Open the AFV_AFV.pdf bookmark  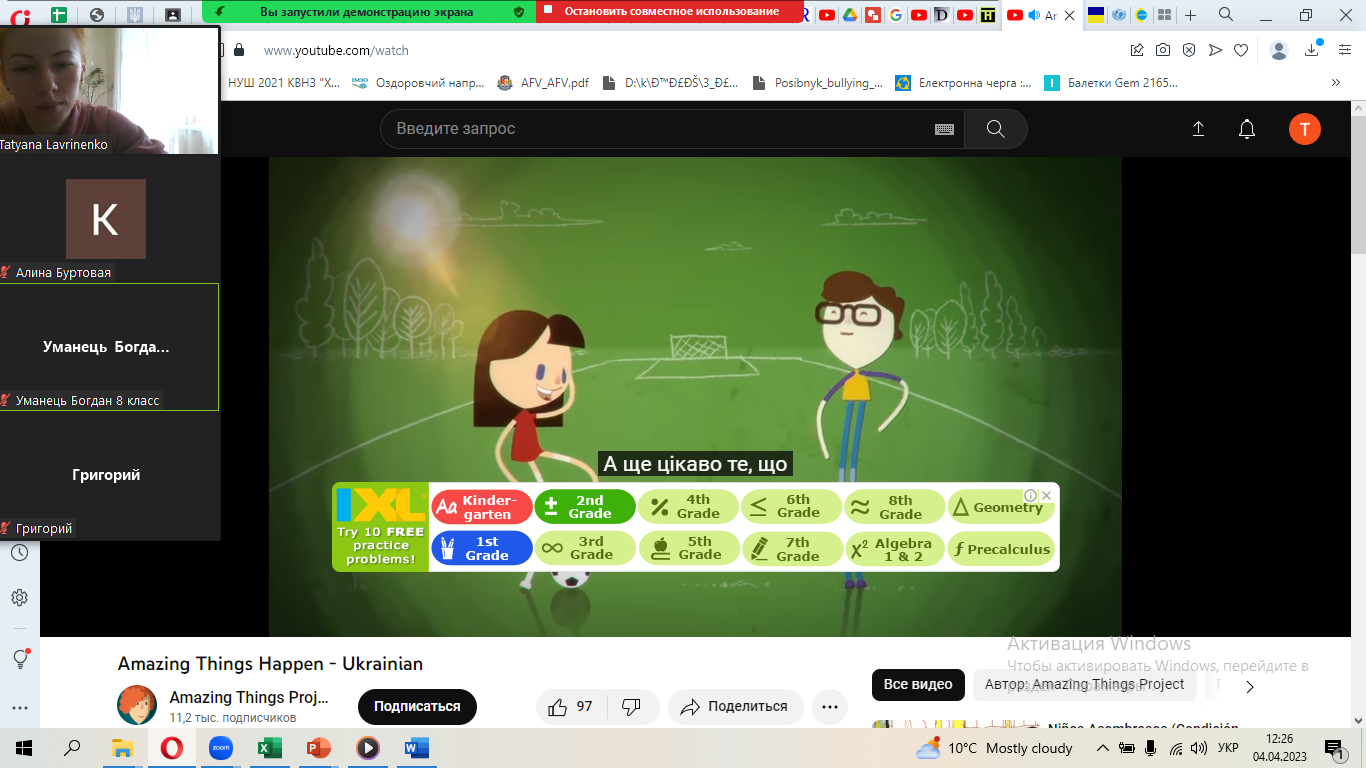[x=543, y=83]
